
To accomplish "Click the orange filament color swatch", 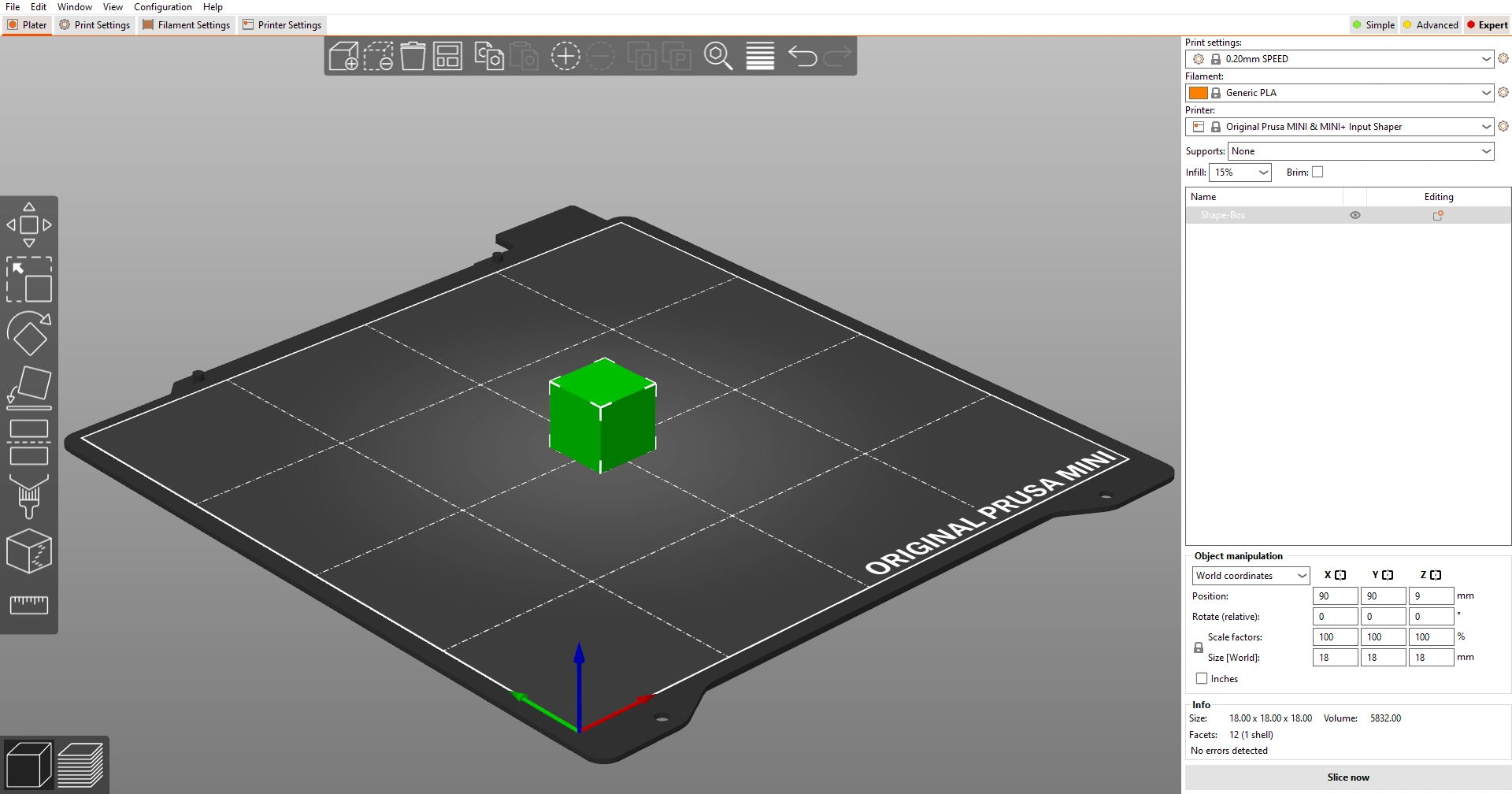I will tap(1199, 93).
